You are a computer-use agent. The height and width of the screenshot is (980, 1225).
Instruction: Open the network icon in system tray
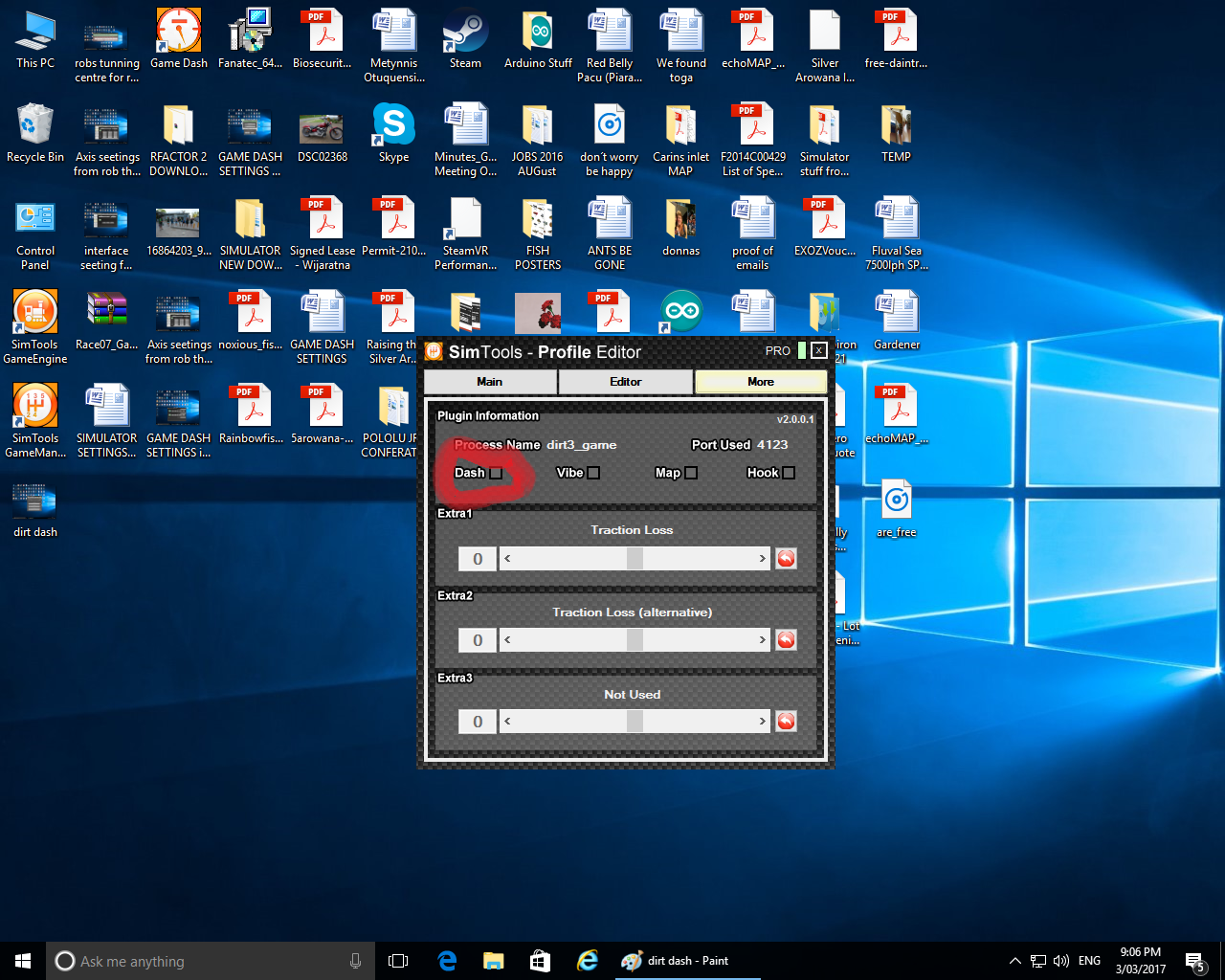(x=1037, y=961)
